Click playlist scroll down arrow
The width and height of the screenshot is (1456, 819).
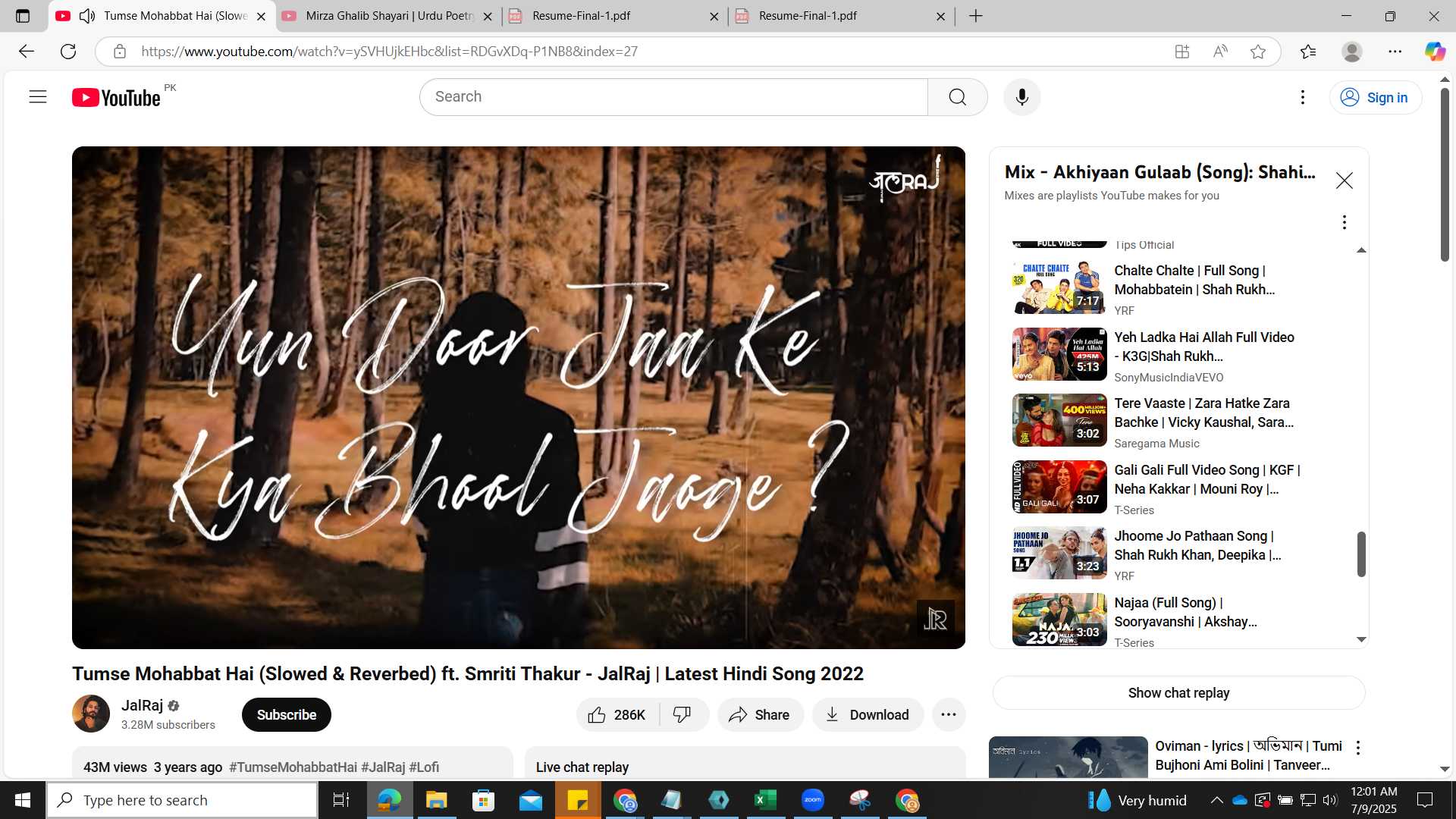pos(1361,640)
